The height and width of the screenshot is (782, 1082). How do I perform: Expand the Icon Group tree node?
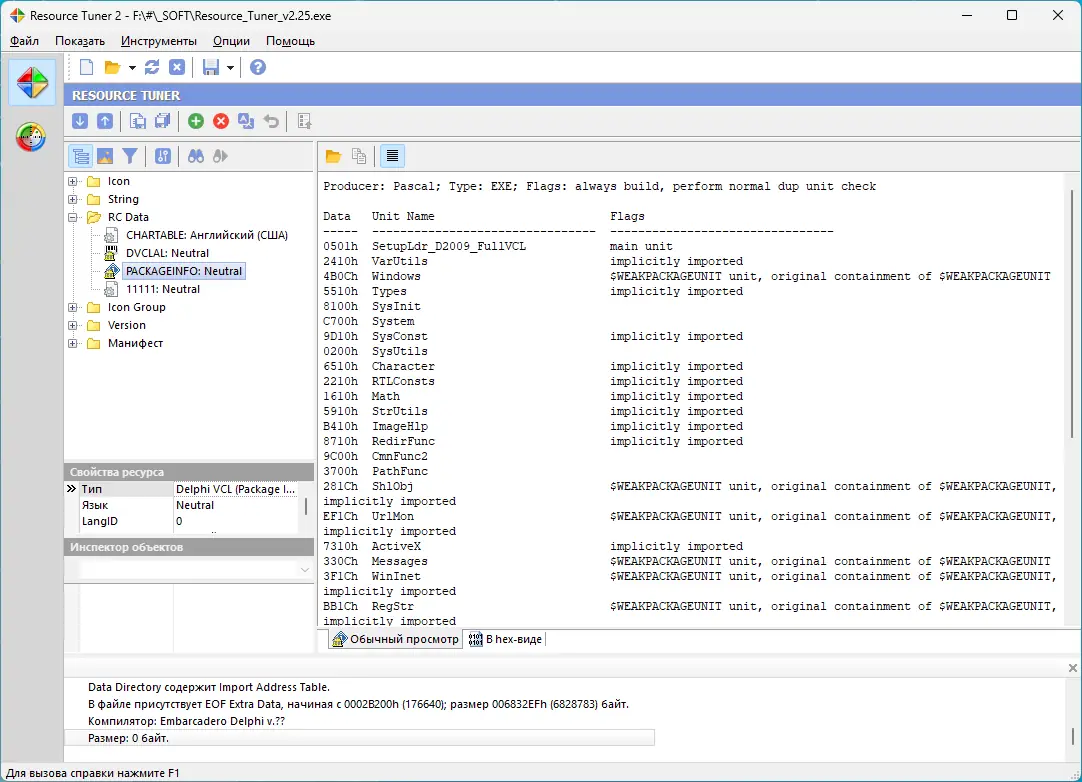[73, 307]
